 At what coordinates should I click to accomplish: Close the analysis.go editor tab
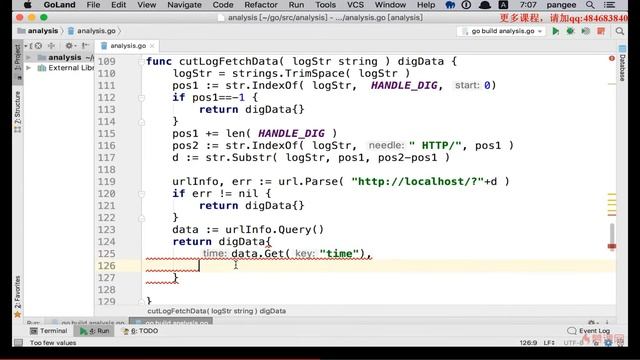pos(152,46)
